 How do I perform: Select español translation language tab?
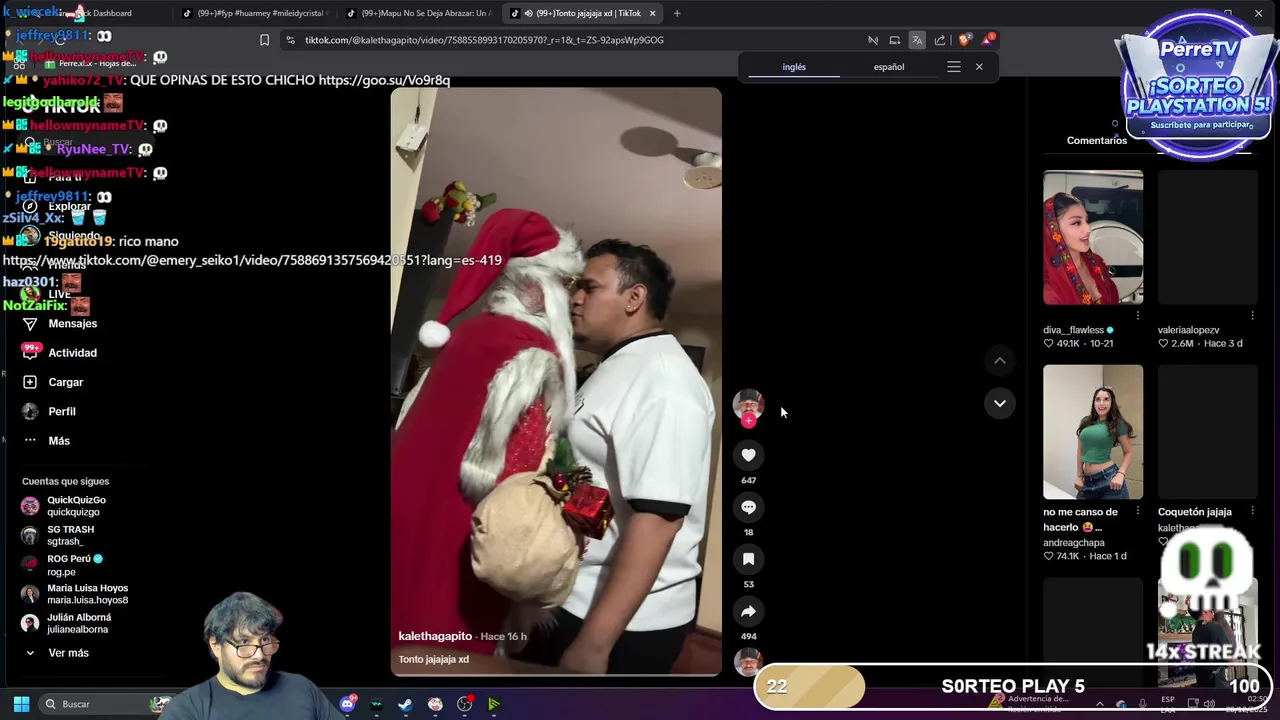tap(889, 67)
